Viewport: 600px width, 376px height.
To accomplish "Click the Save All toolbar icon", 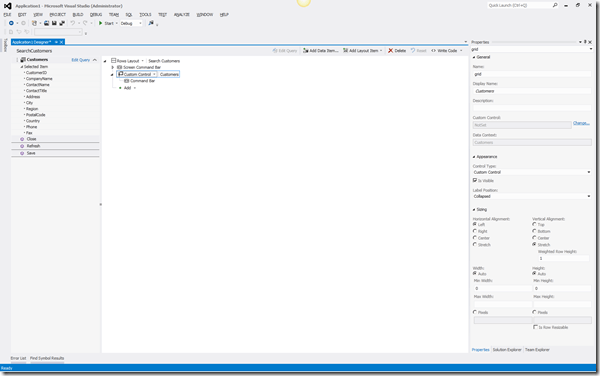I will 62,23.
